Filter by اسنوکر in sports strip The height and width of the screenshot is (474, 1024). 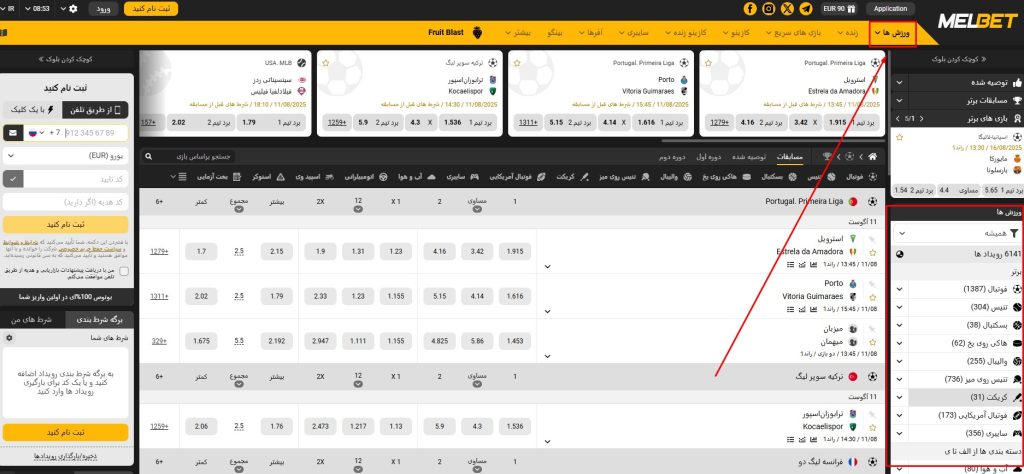268,176
